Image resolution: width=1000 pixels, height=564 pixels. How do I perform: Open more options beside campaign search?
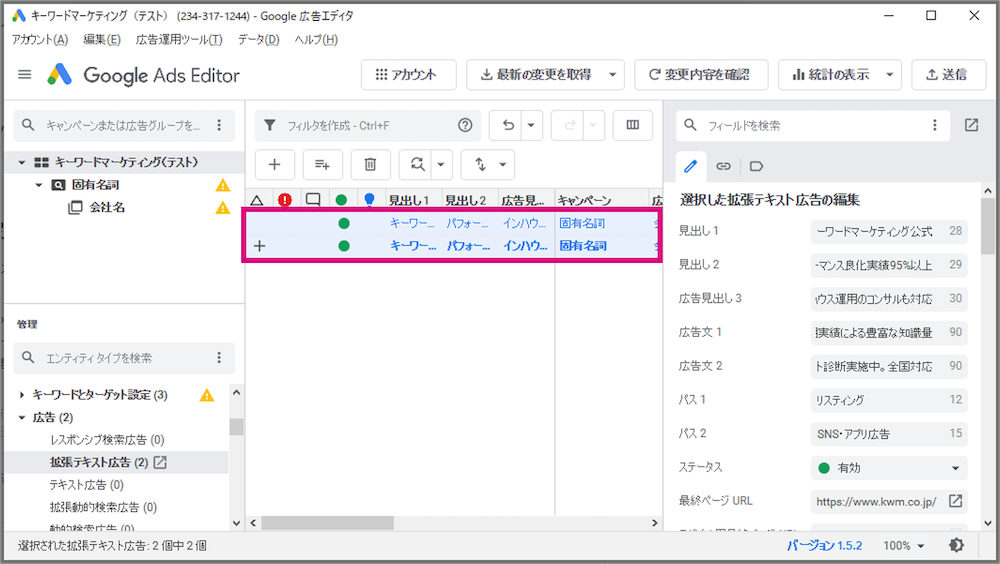[x=219, y=125]
